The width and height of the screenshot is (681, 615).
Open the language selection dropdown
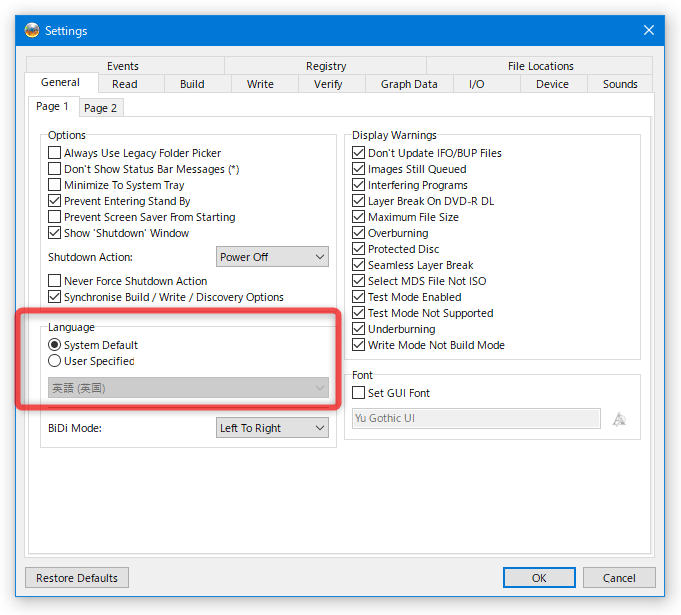(188, 387)
